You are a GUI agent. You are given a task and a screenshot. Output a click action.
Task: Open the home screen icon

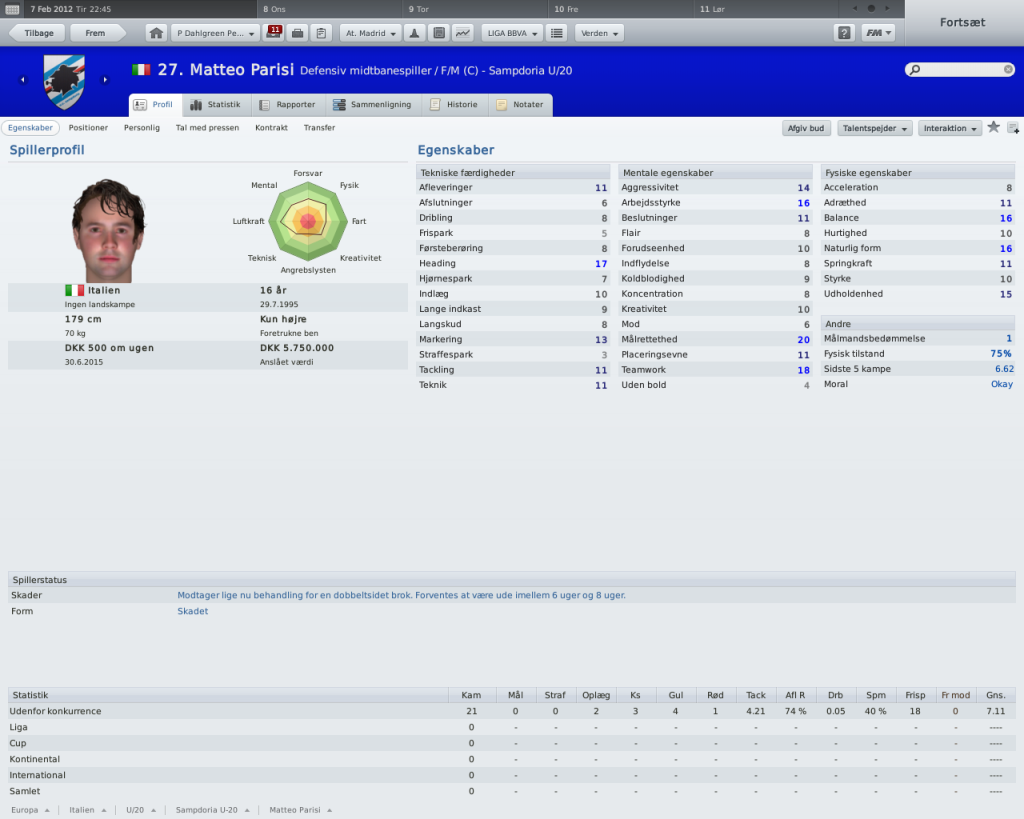click(x=156, y=33)
